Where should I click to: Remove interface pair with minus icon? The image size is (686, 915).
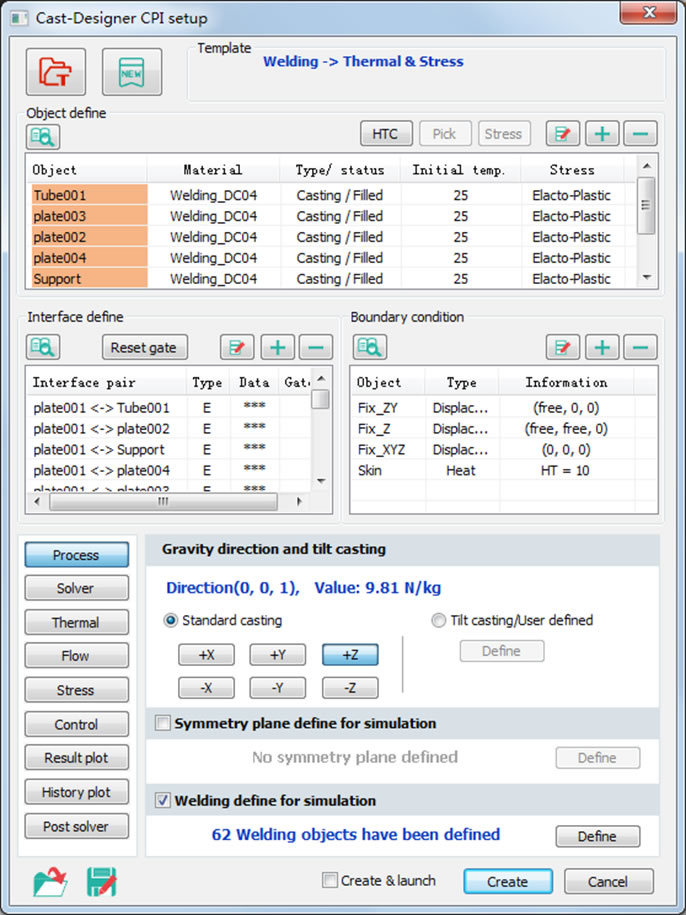click(316, 347)
